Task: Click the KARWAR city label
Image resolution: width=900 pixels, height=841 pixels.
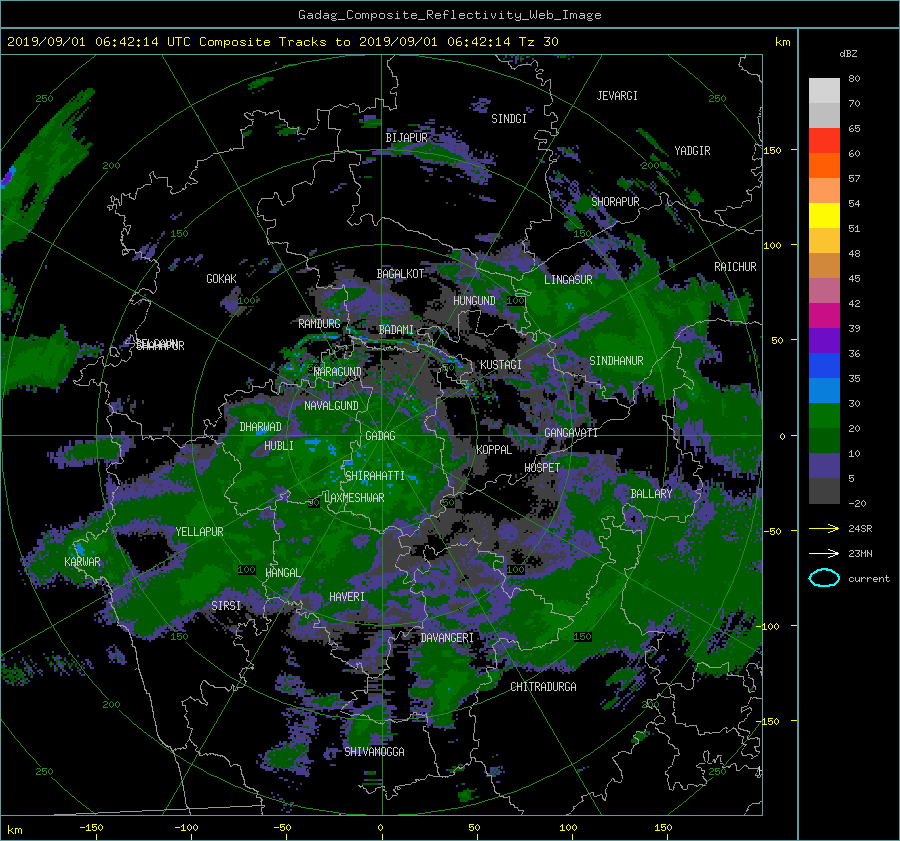Action: click(82, 562)
